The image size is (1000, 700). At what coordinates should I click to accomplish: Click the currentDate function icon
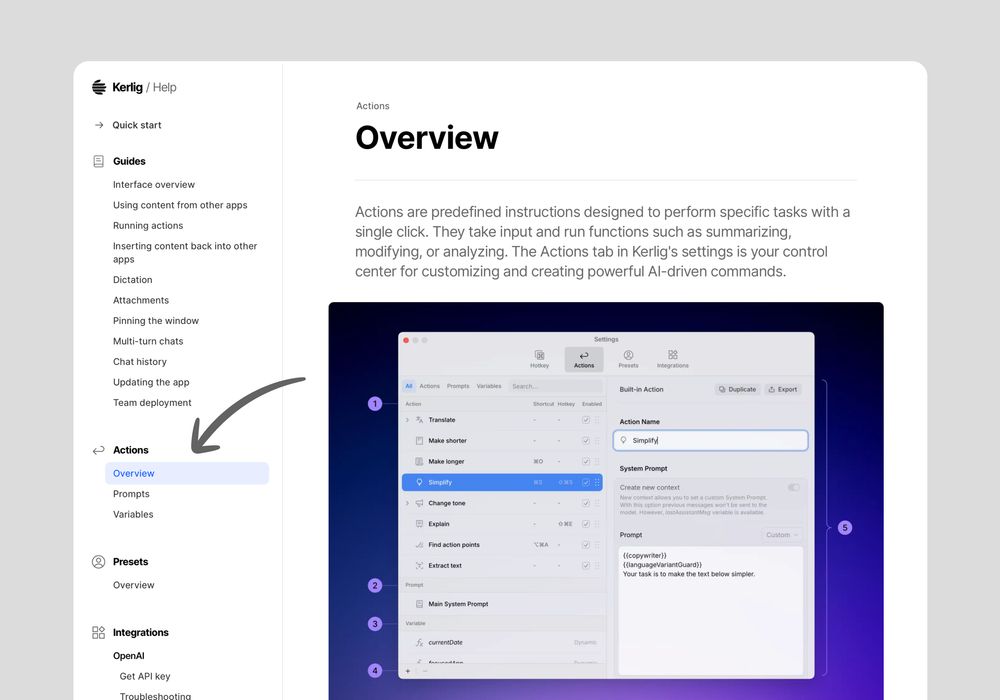coord(419,643)
